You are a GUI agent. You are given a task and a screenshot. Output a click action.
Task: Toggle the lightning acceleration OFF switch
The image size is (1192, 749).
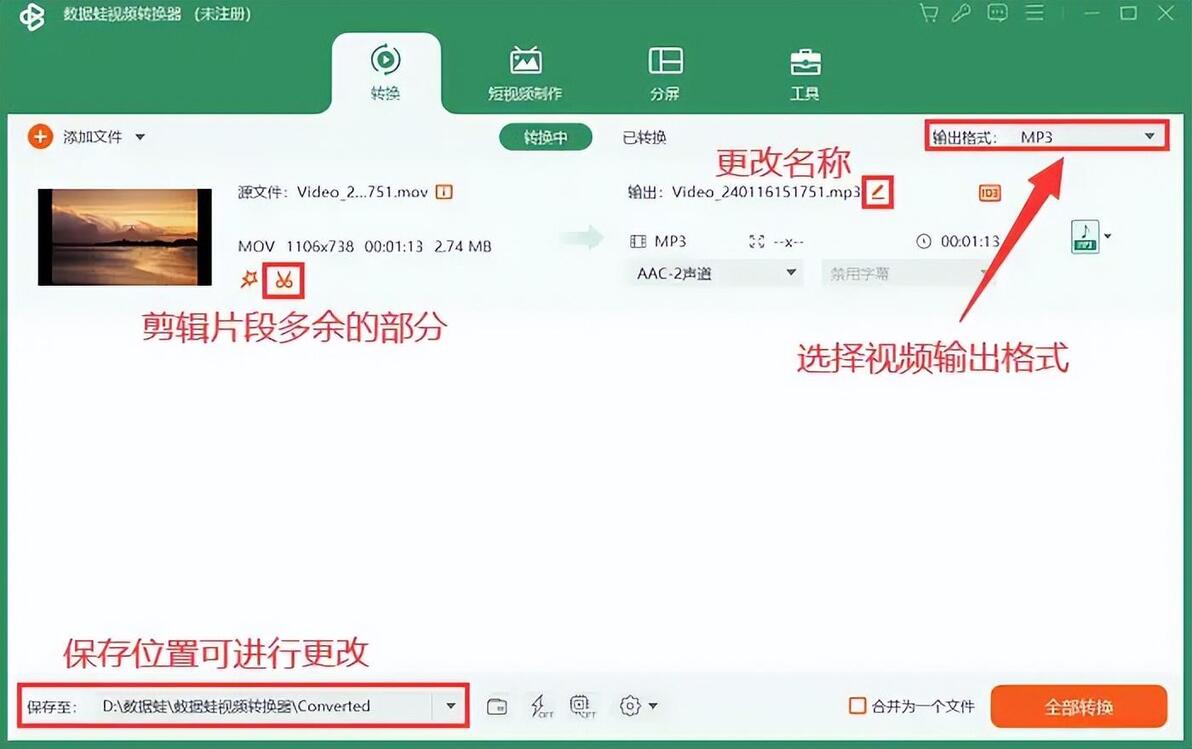[541, 706]
